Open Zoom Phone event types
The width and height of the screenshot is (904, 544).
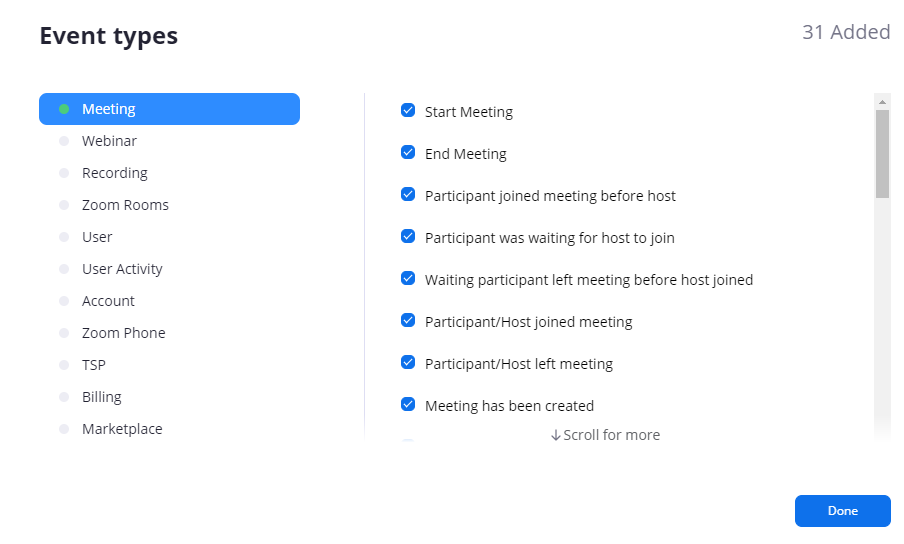coord(123,333)
